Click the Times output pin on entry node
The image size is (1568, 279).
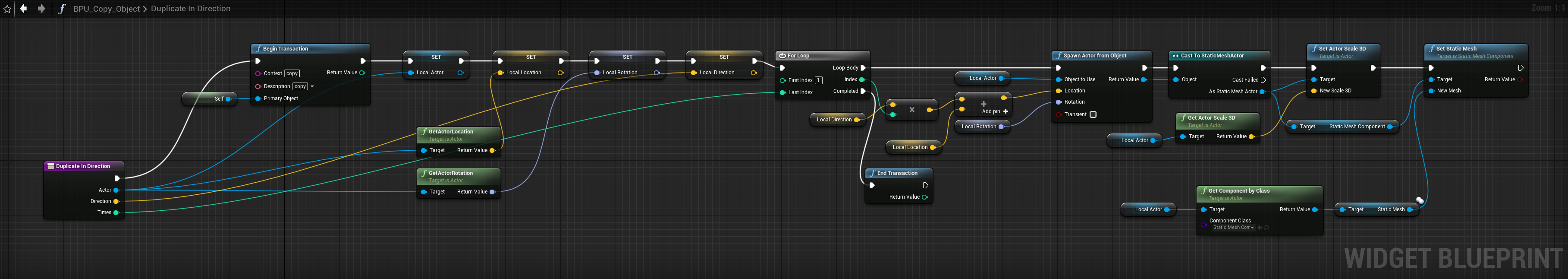(116, 212)
